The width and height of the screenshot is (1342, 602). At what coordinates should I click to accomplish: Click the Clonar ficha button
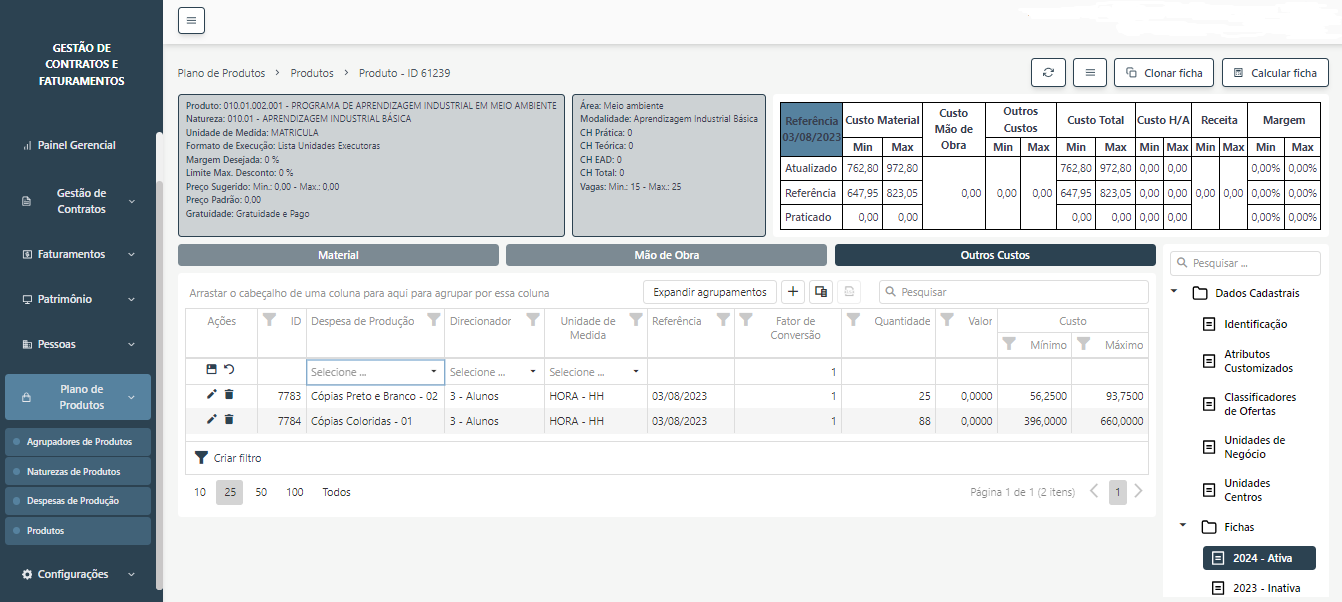[x=1163, y=73]
